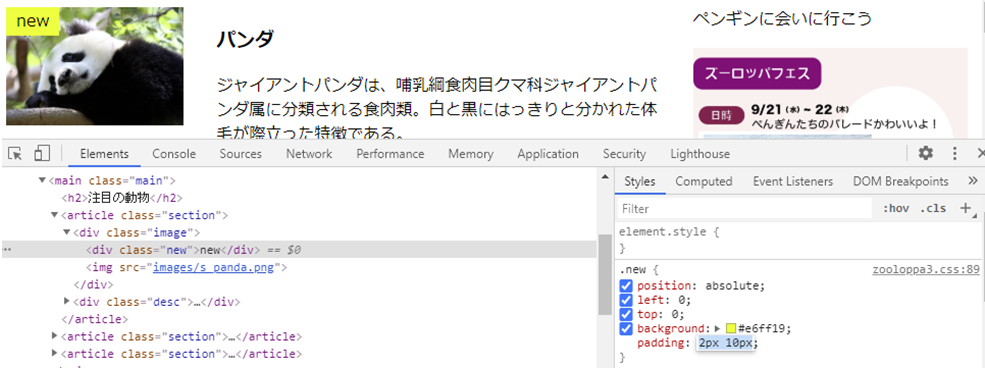Image resolution: width=985 pixels, height=368 pixels.
Task: Collapse the div class="image" node
Action: pyautogui.click(x=67, y=233)
